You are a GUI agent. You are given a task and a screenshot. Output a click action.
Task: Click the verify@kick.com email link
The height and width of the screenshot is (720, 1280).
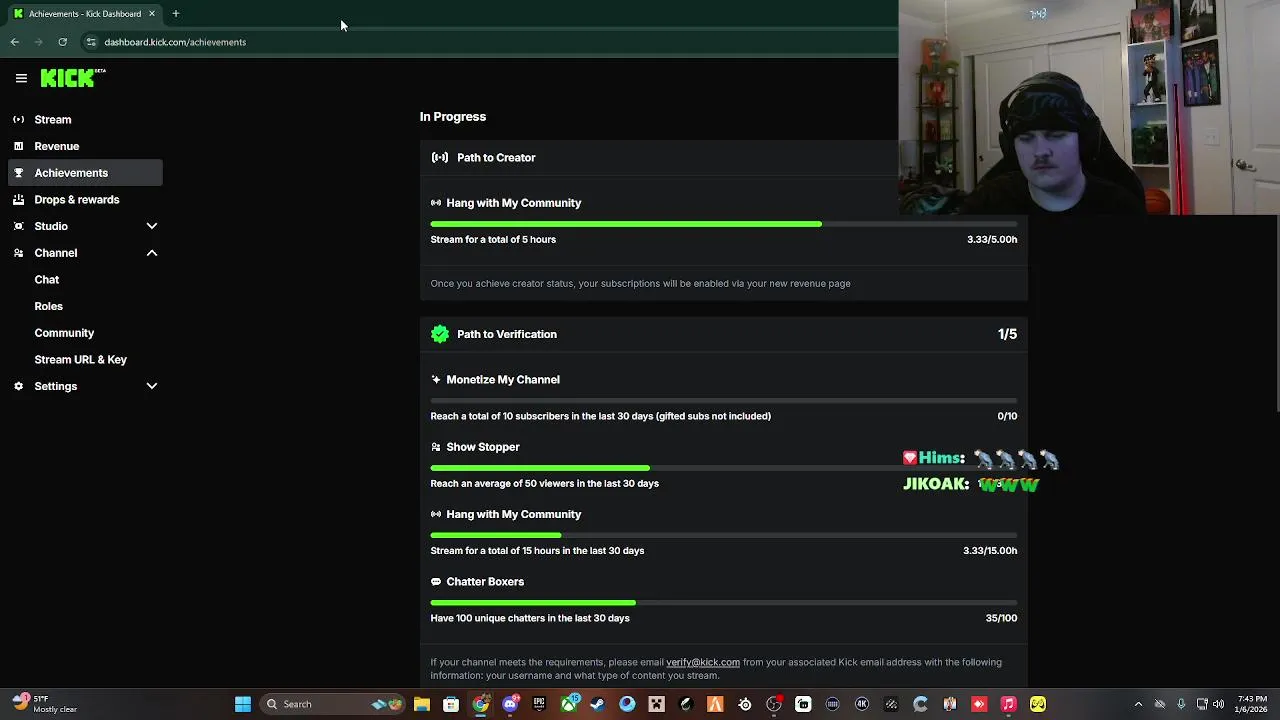pyautogui.click(x=703, y=662)
